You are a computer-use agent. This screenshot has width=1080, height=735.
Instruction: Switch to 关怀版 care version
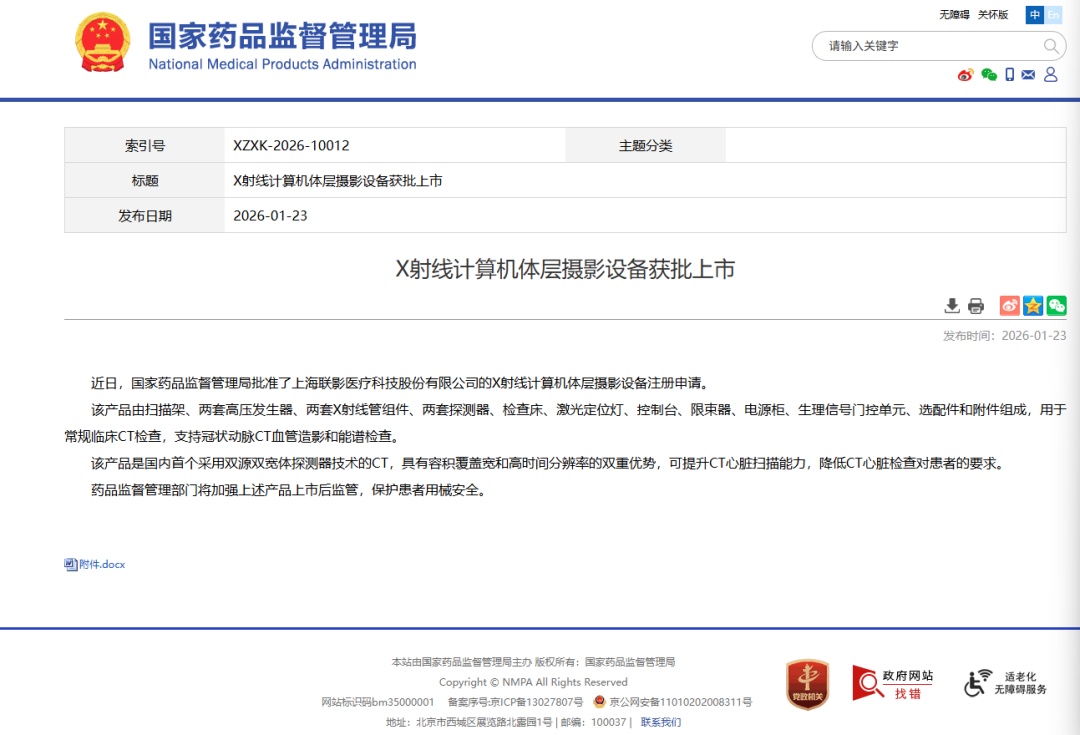(x=993, y=15)
